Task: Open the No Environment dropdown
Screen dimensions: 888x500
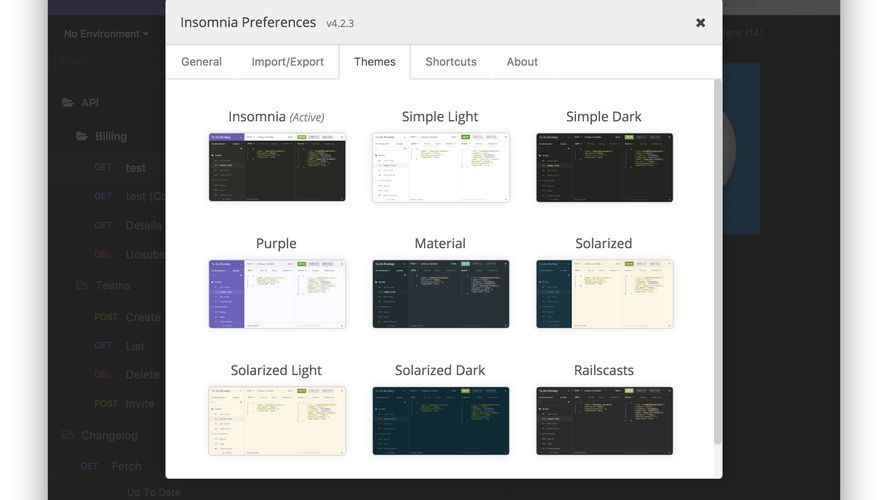Action: [106, 34]
